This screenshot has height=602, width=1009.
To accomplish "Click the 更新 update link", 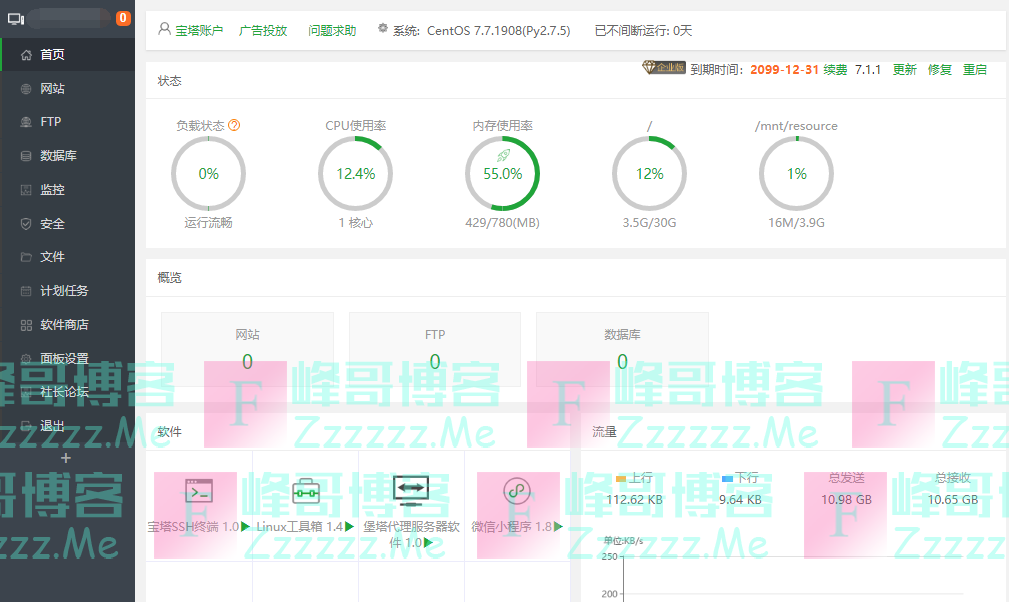I will (904, 70).
